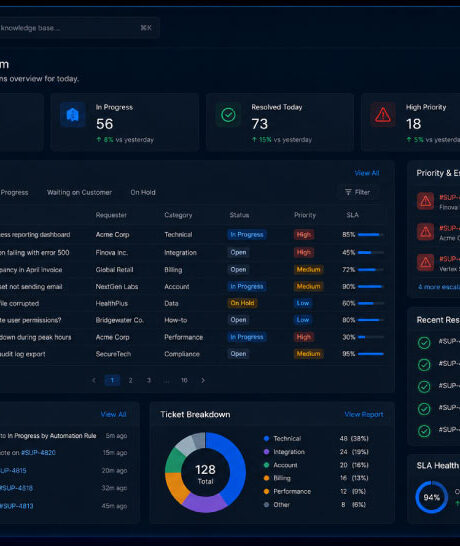Sort by SLA column header

(352, 215)
